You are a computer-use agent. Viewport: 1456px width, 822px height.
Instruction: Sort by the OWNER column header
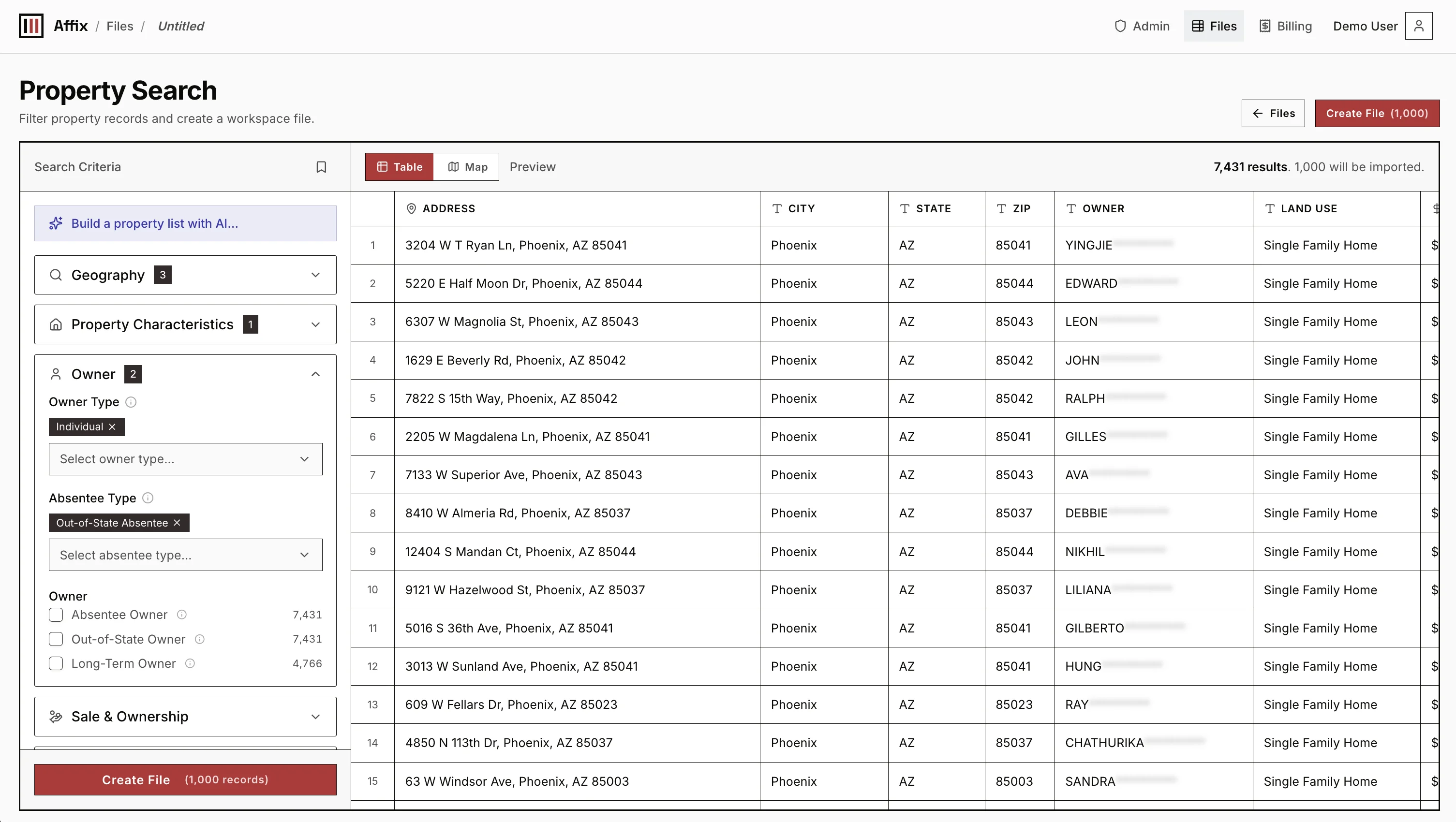[x=1154, y=208]
